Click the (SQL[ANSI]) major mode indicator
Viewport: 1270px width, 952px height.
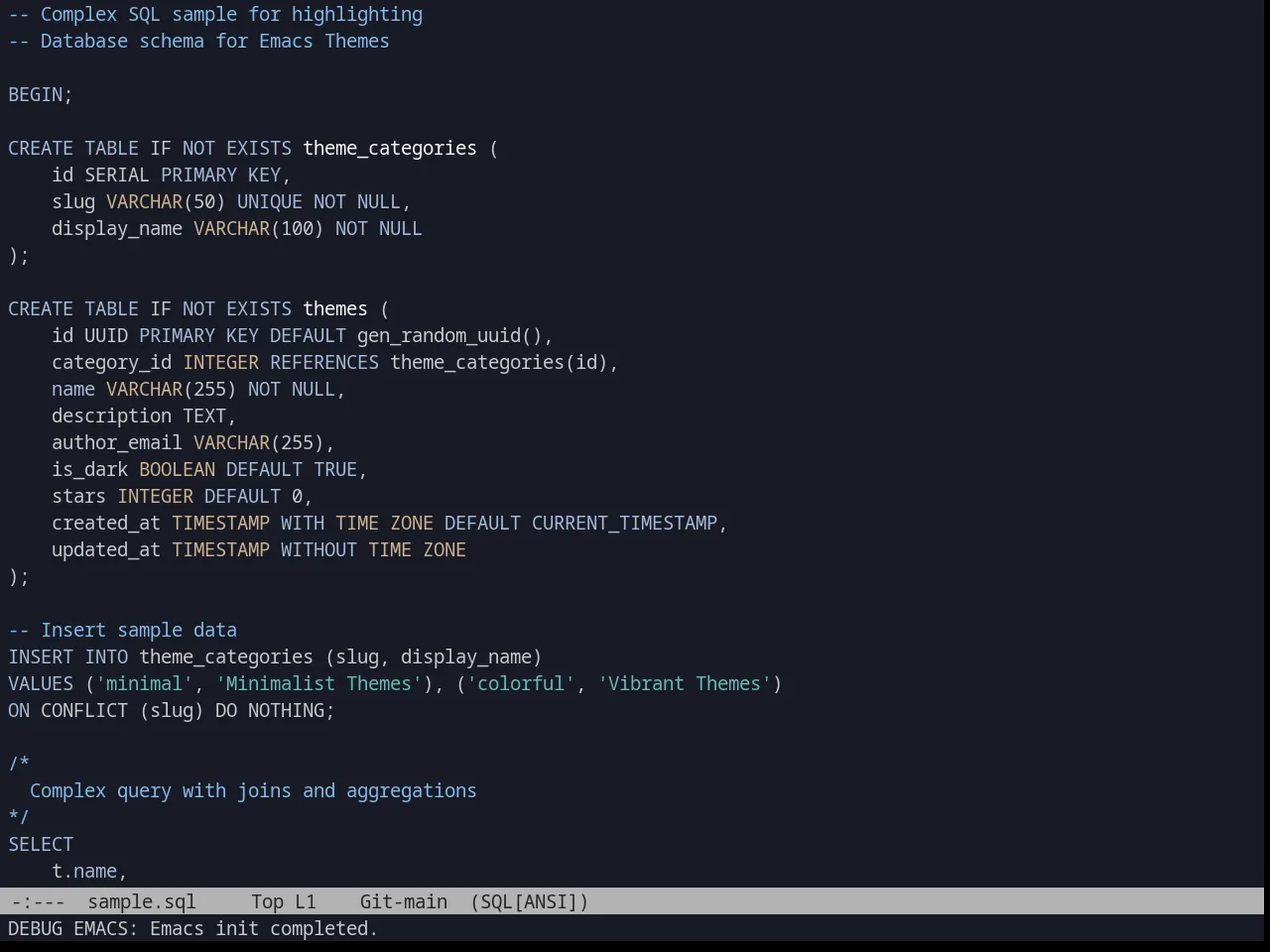(x=530, y=901)
